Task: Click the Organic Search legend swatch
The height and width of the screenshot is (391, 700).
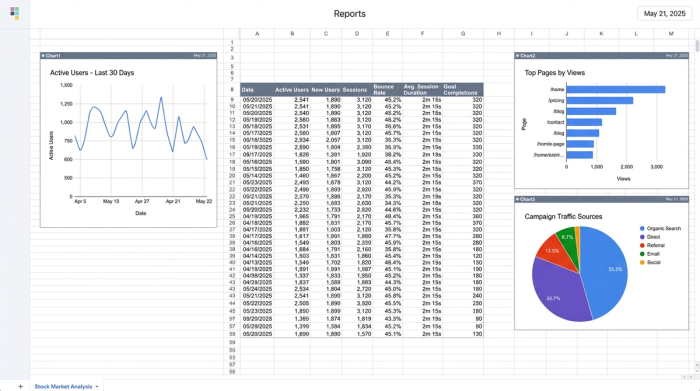Action: click(642, 229)
